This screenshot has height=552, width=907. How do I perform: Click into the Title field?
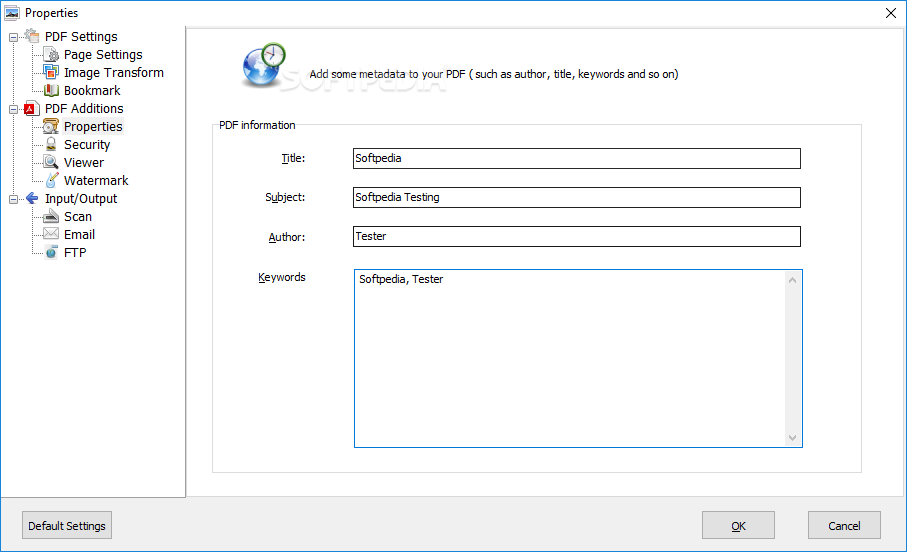point(577,159)
